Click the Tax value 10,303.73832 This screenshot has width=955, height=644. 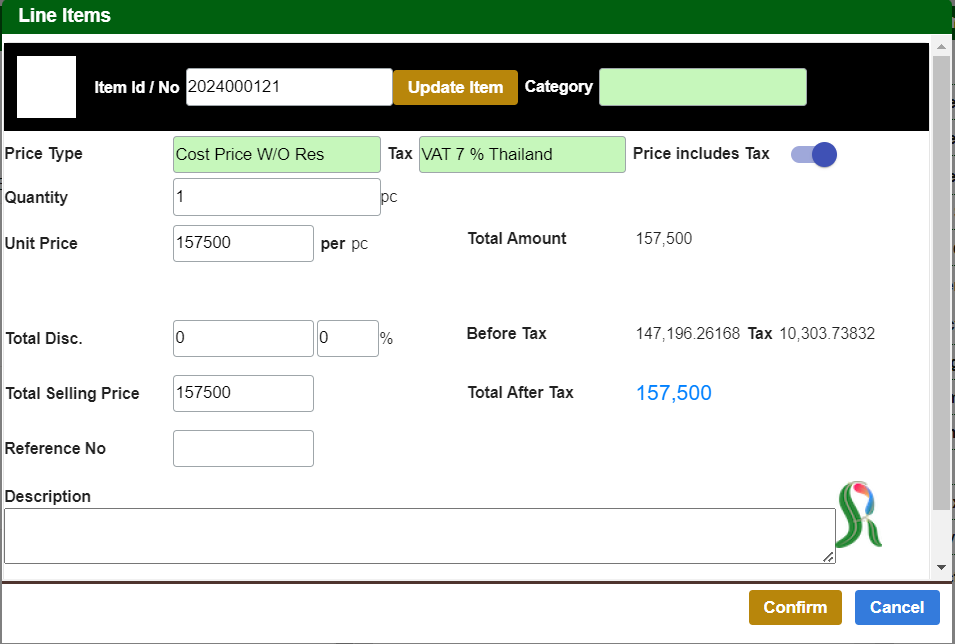tap(827, 333)
